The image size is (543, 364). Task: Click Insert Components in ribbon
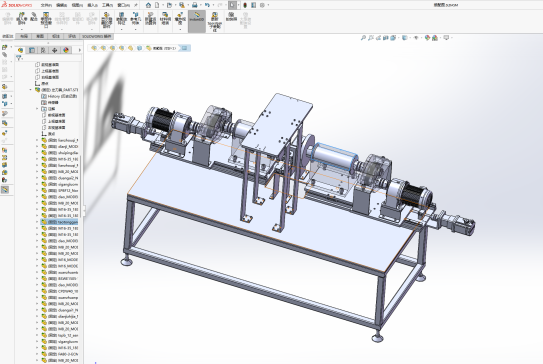pyautogui.click(x=21, y=18)
